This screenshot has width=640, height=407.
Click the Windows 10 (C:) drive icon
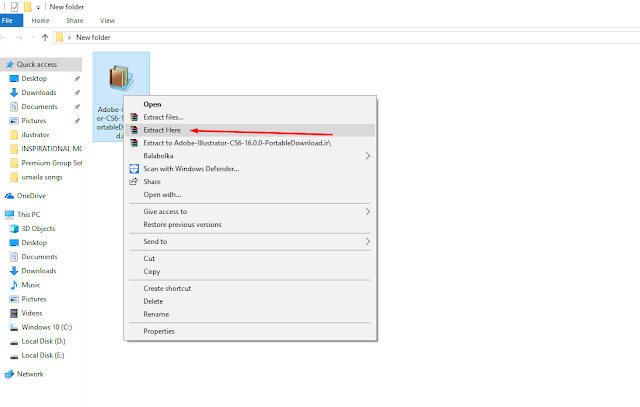(14, 327)
